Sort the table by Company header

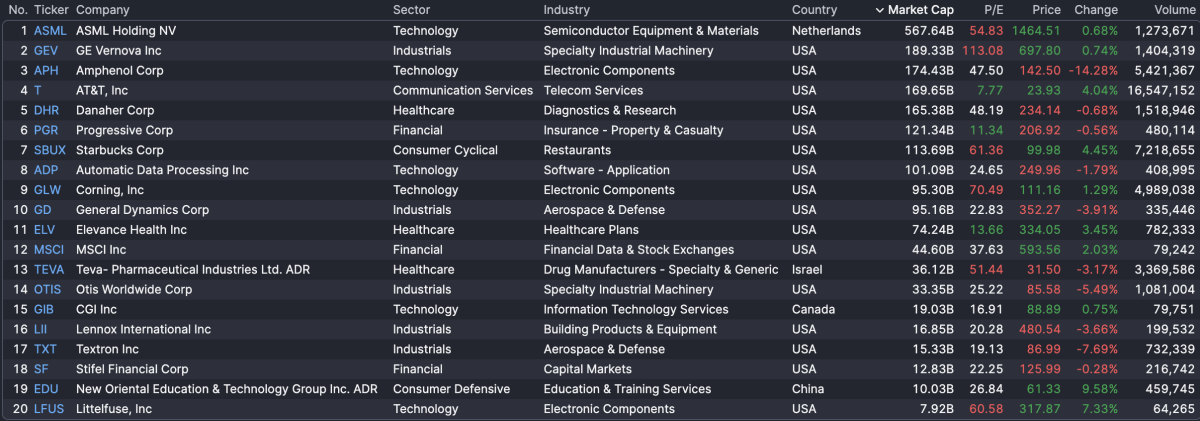pos(103,10)
